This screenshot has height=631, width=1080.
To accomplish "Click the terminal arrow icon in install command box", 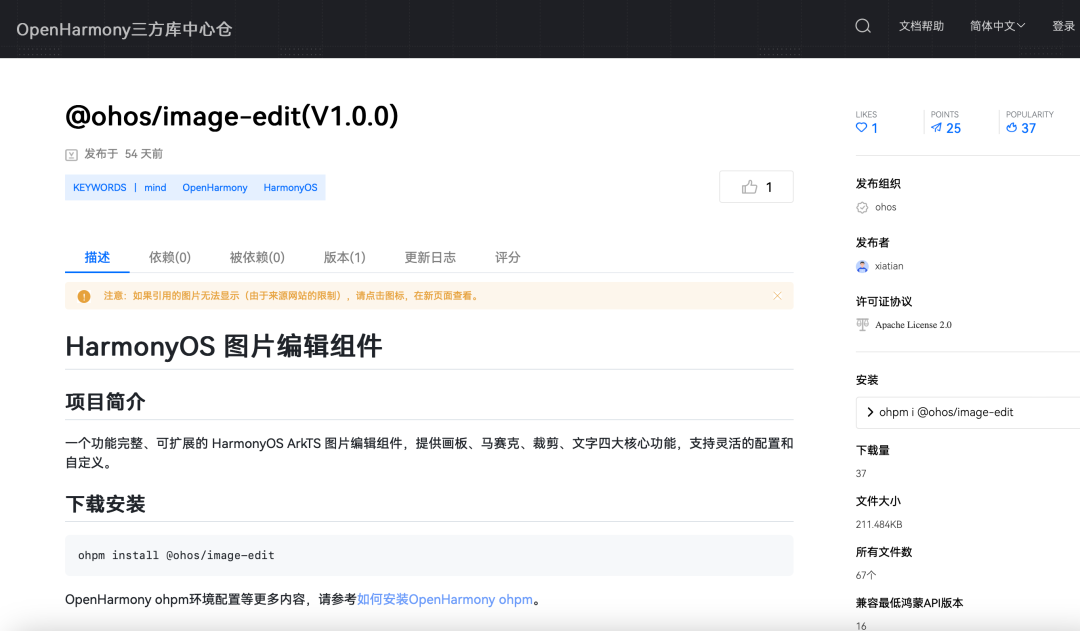I will pyautogui.click(x=870, y=412).
